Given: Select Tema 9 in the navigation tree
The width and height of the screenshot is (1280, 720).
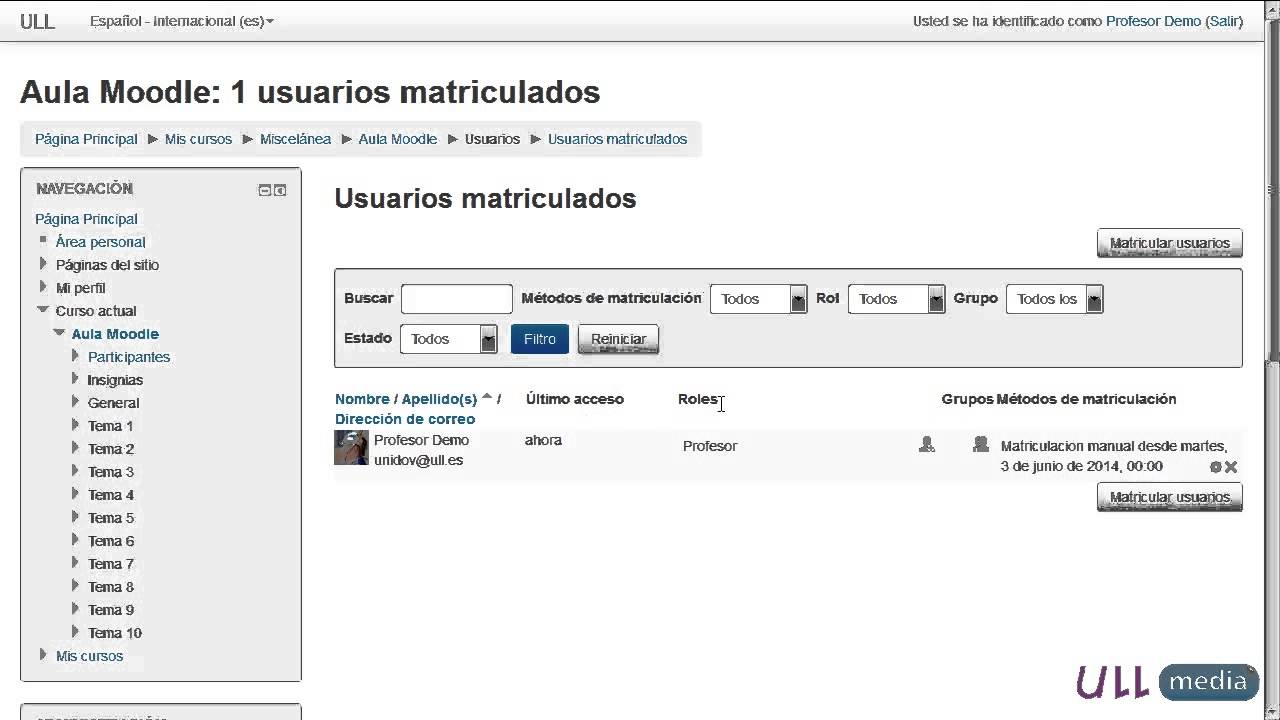Looking at the screenshot, I should point(111,610).
